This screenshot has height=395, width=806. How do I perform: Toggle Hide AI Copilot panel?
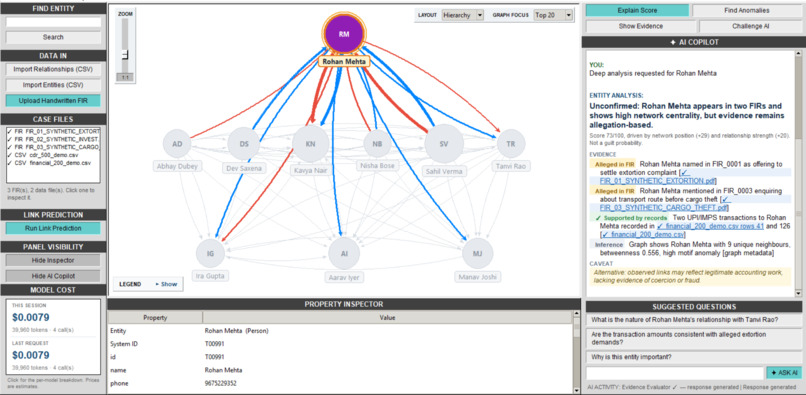click(x=53, y=276)
